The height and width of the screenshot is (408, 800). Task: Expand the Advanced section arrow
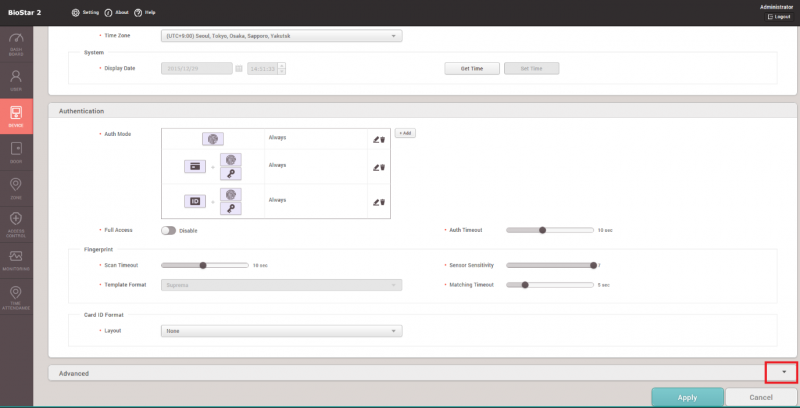[784, 372]
